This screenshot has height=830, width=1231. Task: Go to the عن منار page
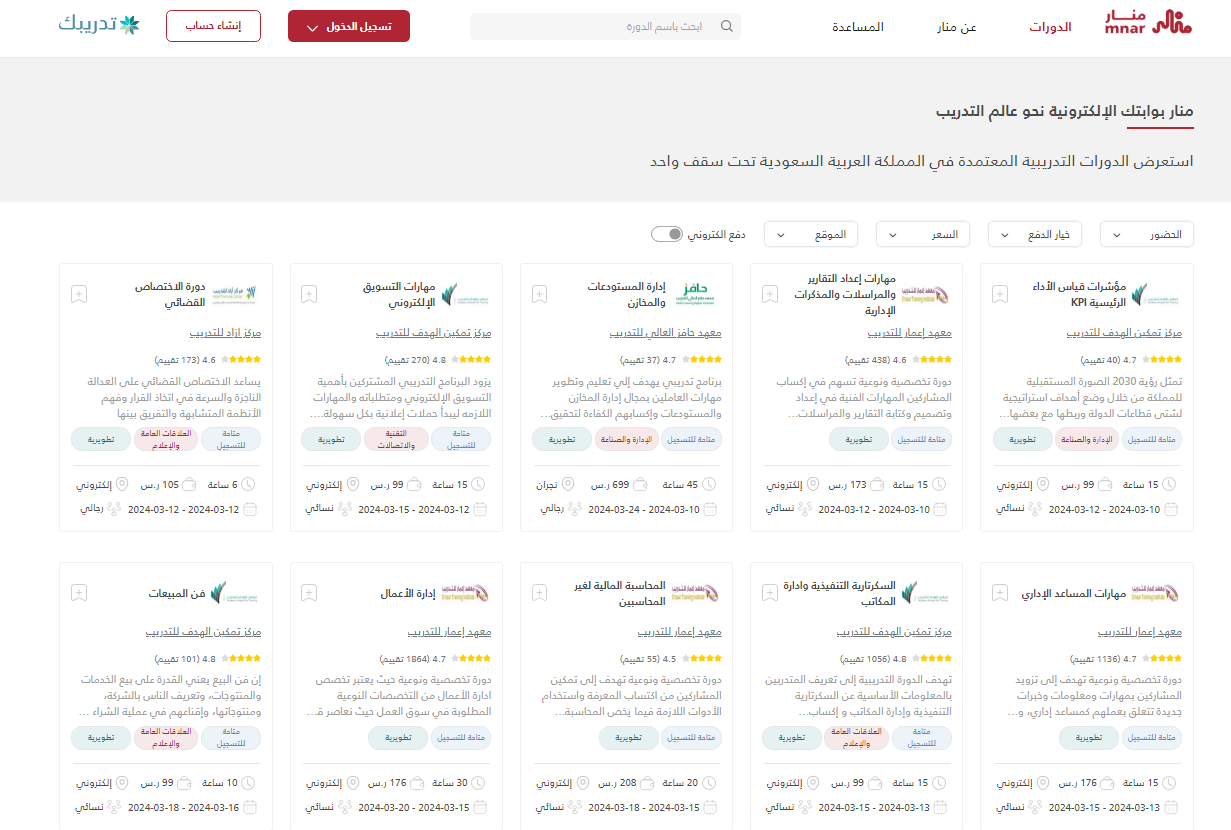956,27
